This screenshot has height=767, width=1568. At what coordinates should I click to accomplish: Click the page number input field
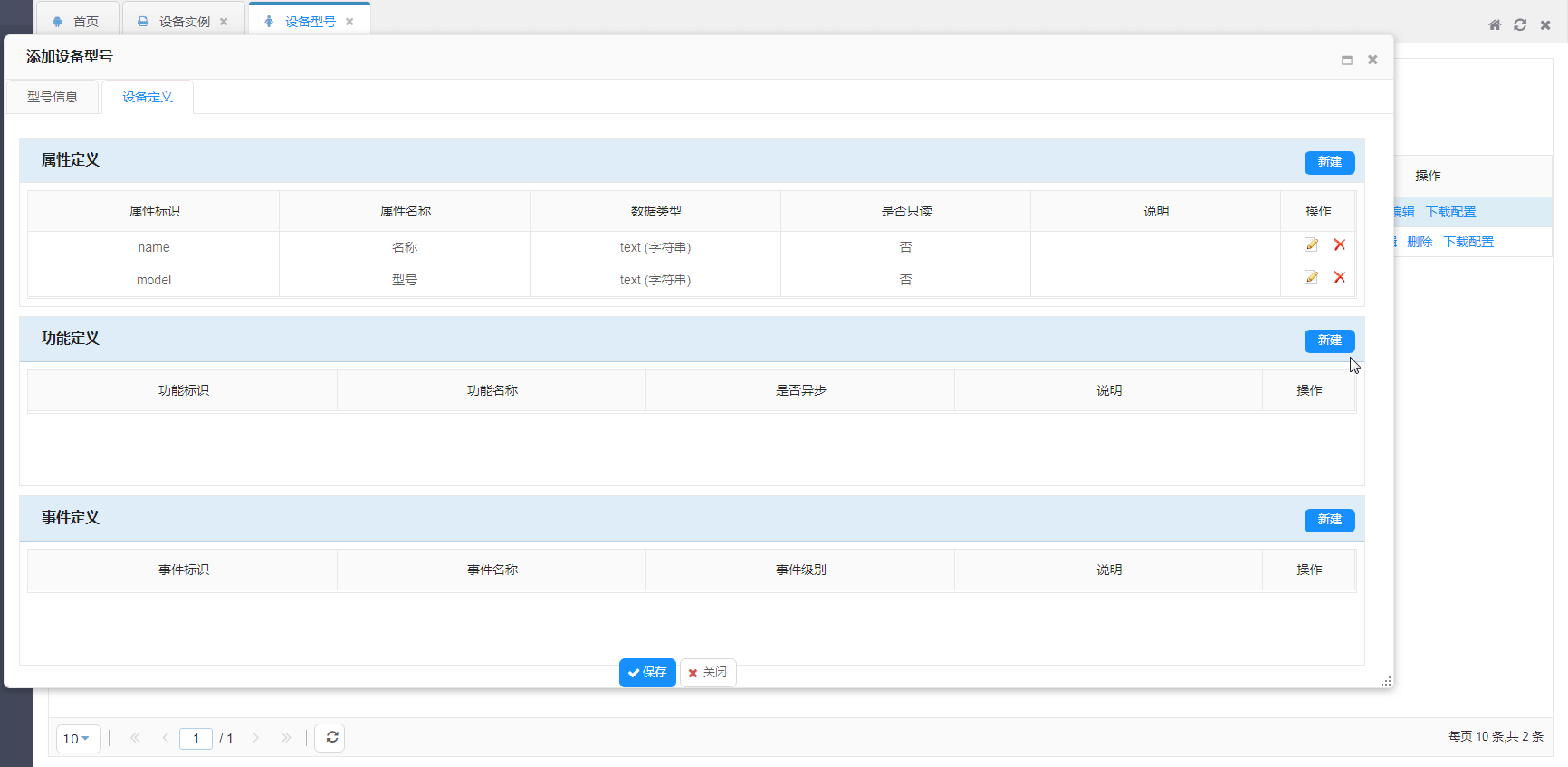click(196, 739)
